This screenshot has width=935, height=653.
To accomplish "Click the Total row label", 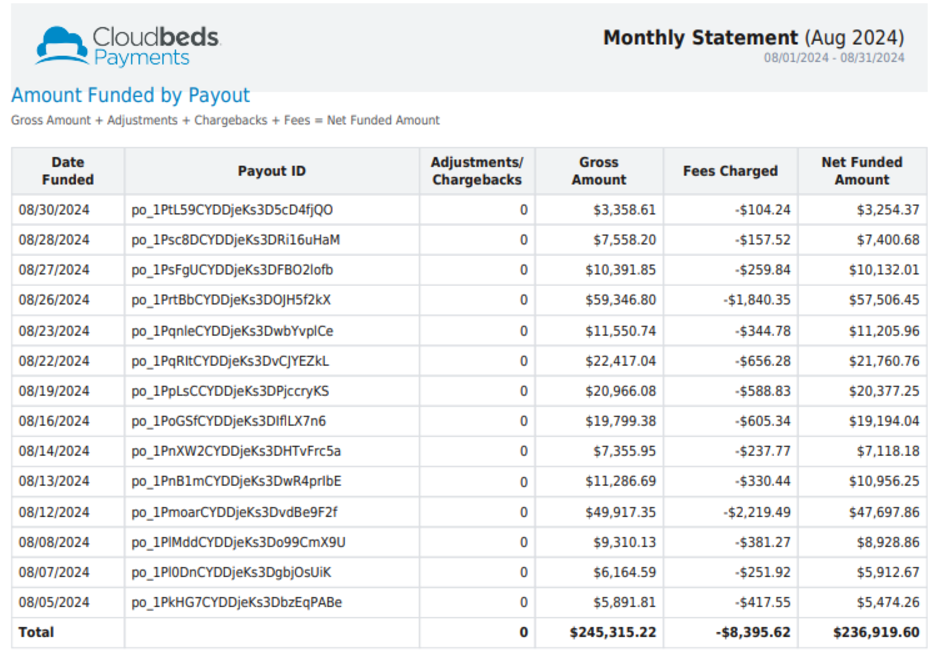I will 36,633.
